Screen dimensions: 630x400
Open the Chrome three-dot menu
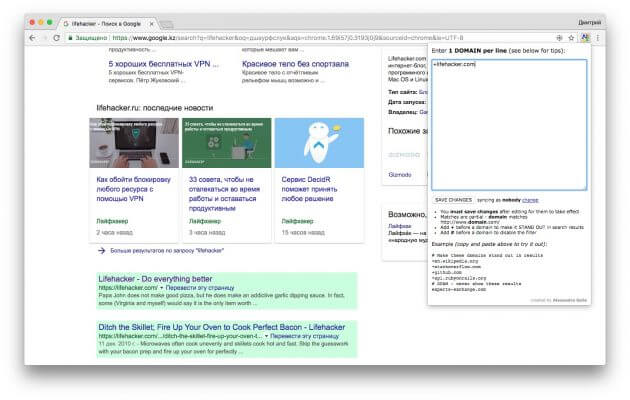point(597,38)
